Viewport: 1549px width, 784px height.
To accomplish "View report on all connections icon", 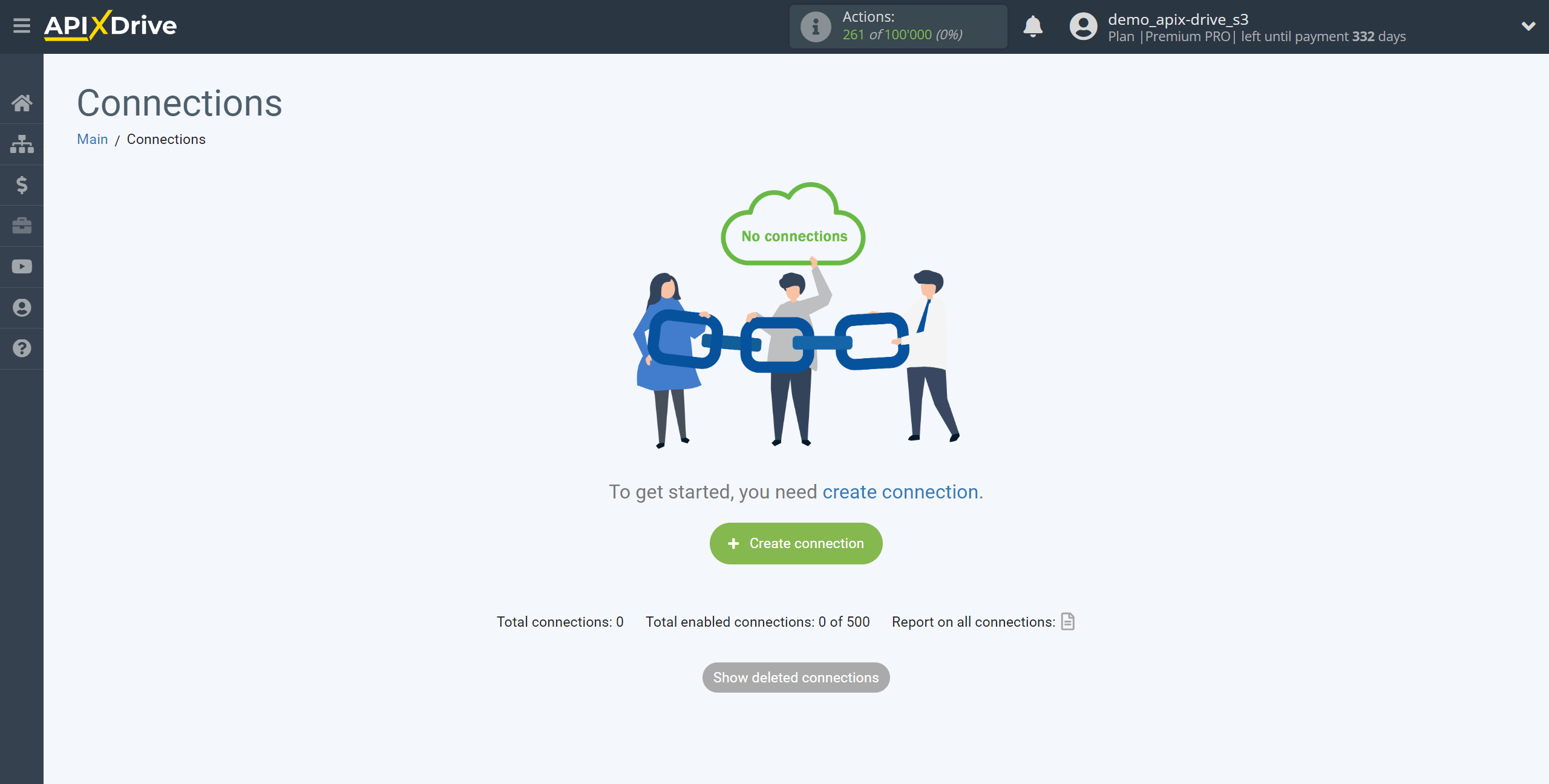I will (1068, 621).
